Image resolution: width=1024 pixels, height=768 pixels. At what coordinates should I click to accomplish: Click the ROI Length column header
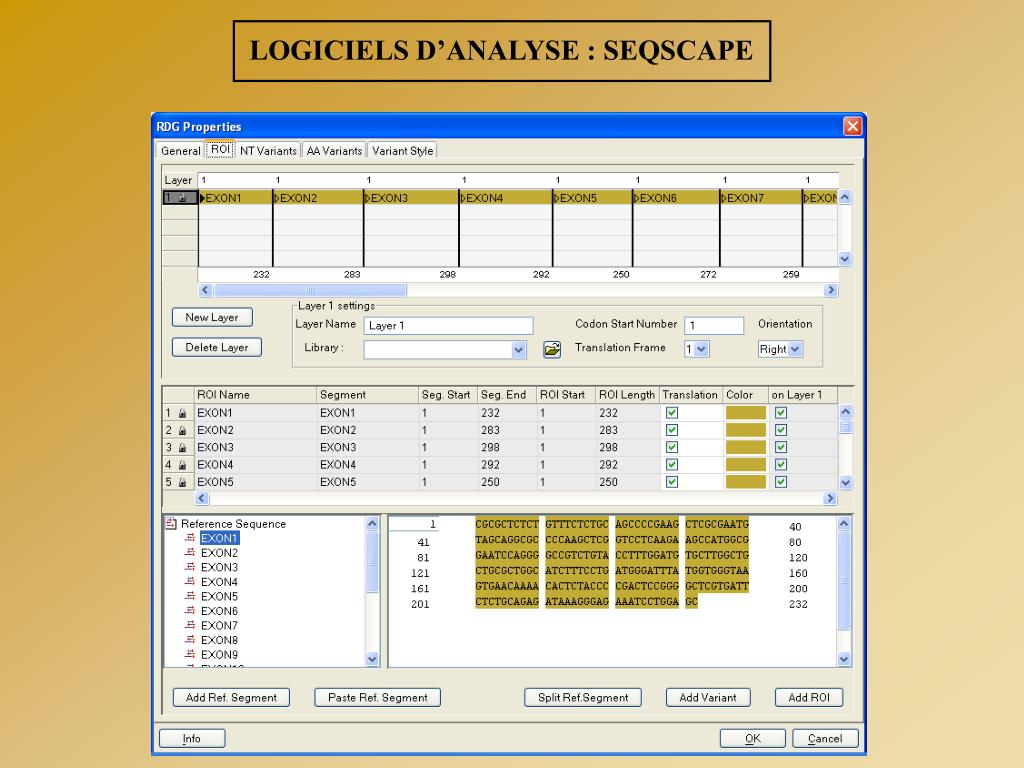(x=626, y=394)
